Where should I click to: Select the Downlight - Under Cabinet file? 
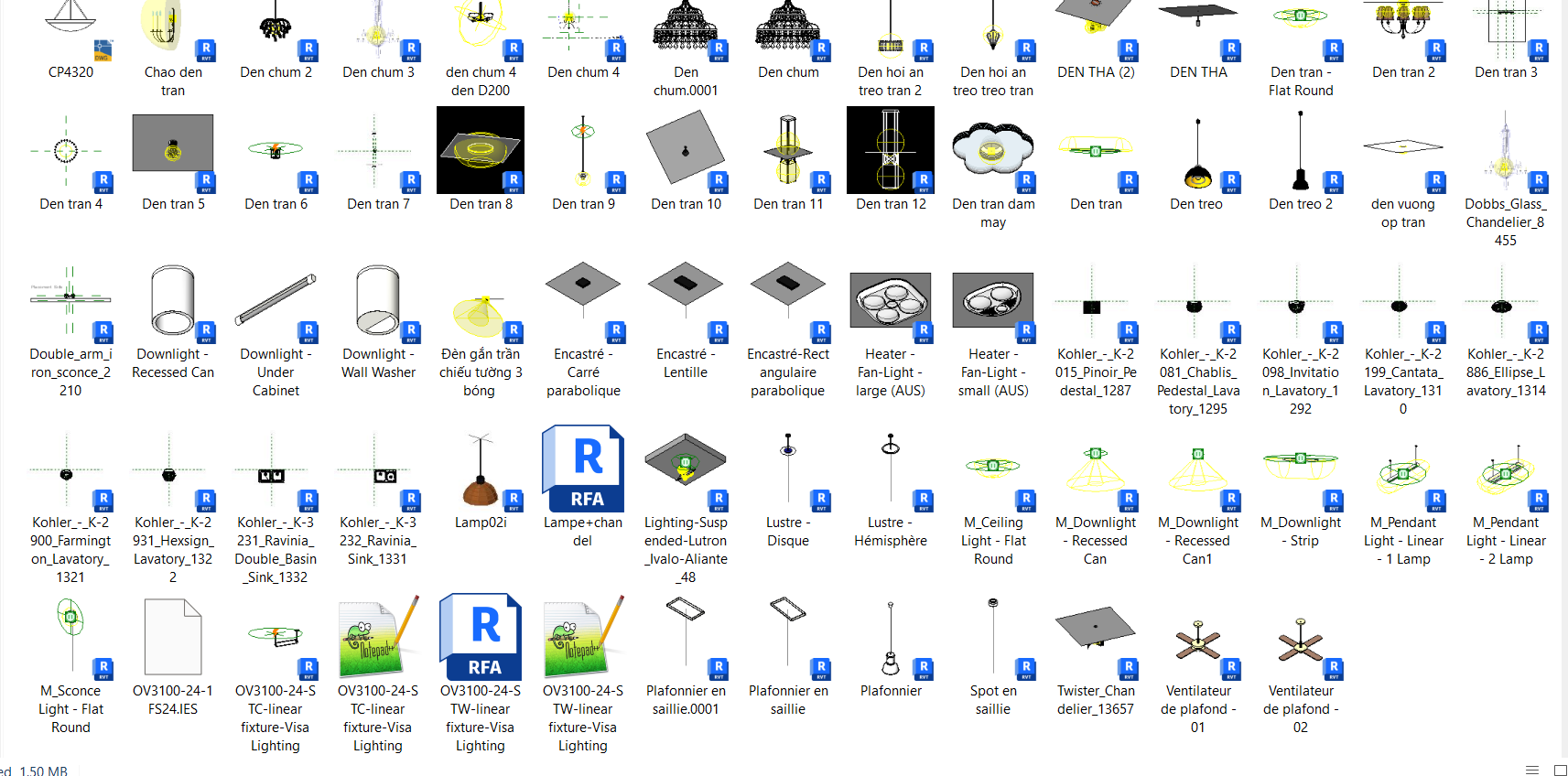pos(276,300)
